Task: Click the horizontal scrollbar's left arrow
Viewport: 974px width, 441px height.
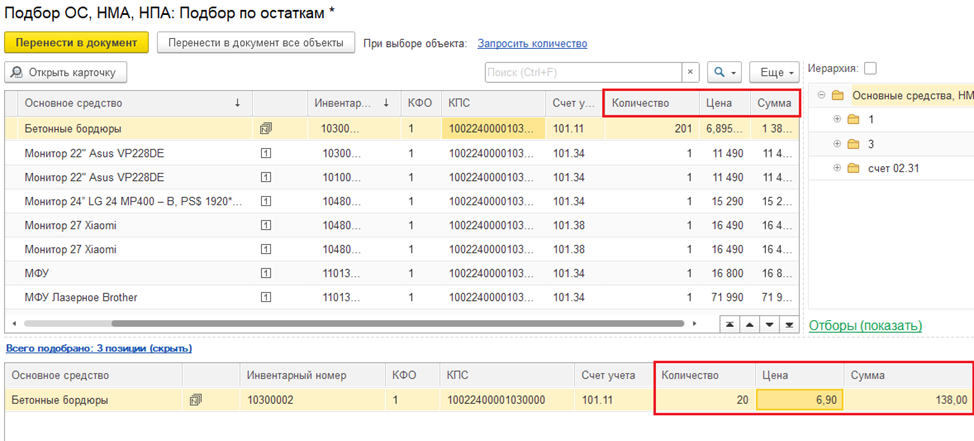Action: 14,324
